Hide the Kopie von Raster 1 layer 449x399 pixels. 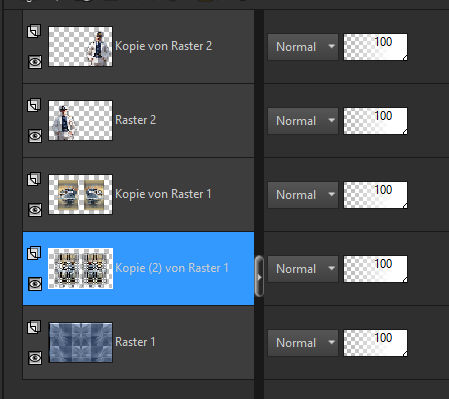(35, 210)
